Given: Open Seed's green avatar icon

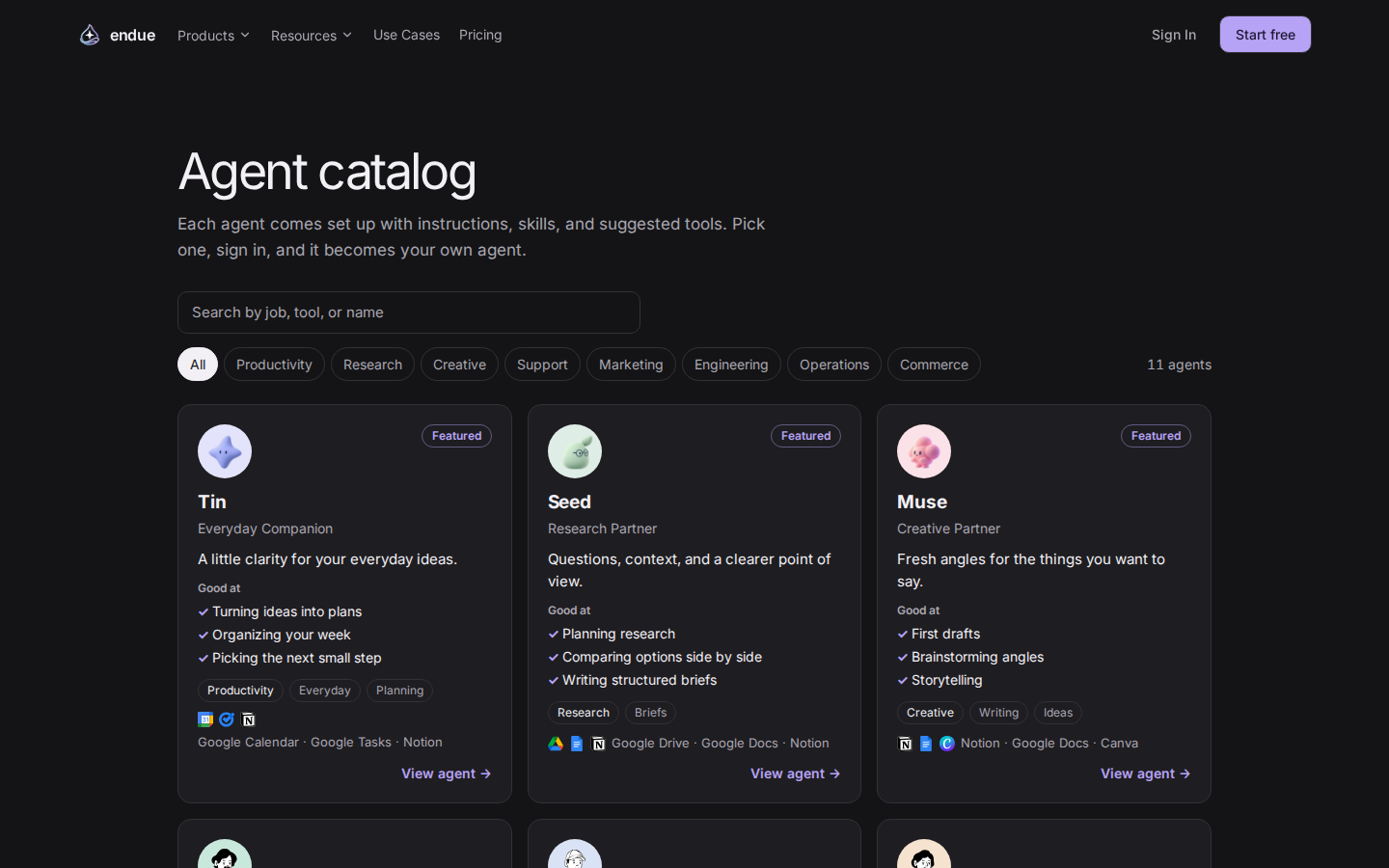Looking at the screenshot, I should point(575,451).
